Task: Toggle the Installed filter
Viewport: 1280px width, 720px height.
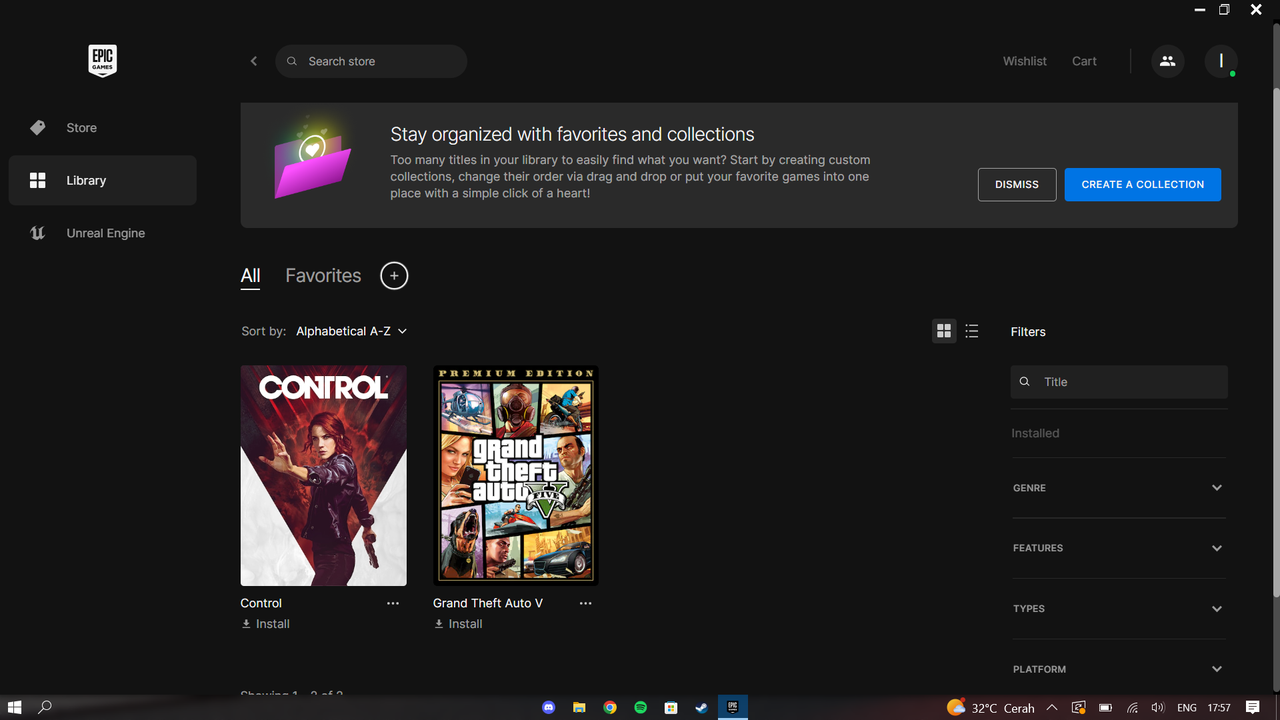Action: [1035, 433]
